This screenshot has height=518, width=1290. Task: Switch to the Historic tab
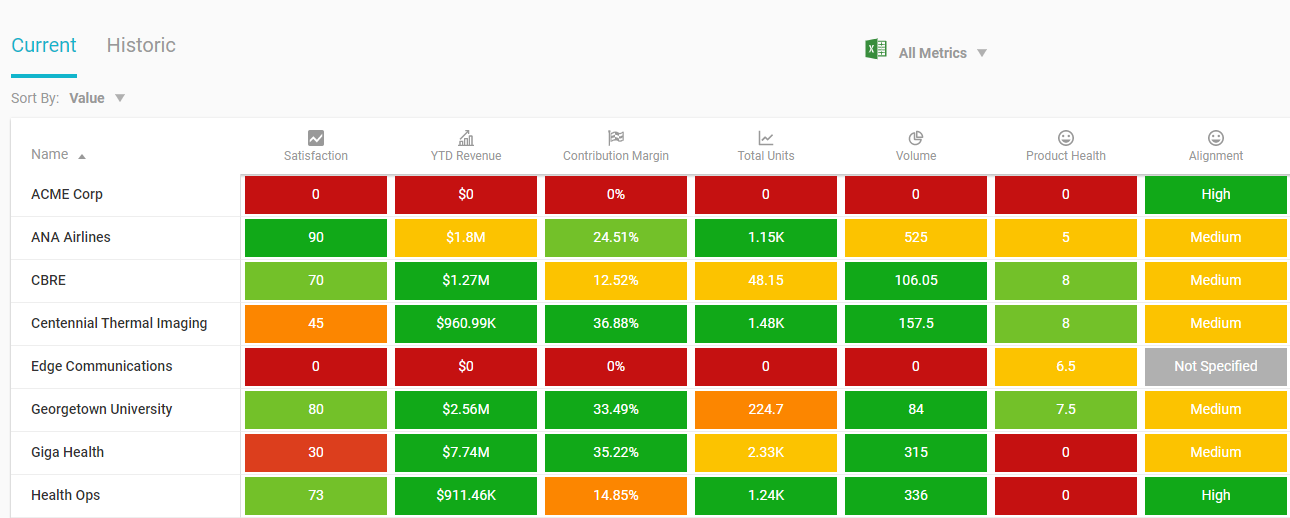[141, 46]
